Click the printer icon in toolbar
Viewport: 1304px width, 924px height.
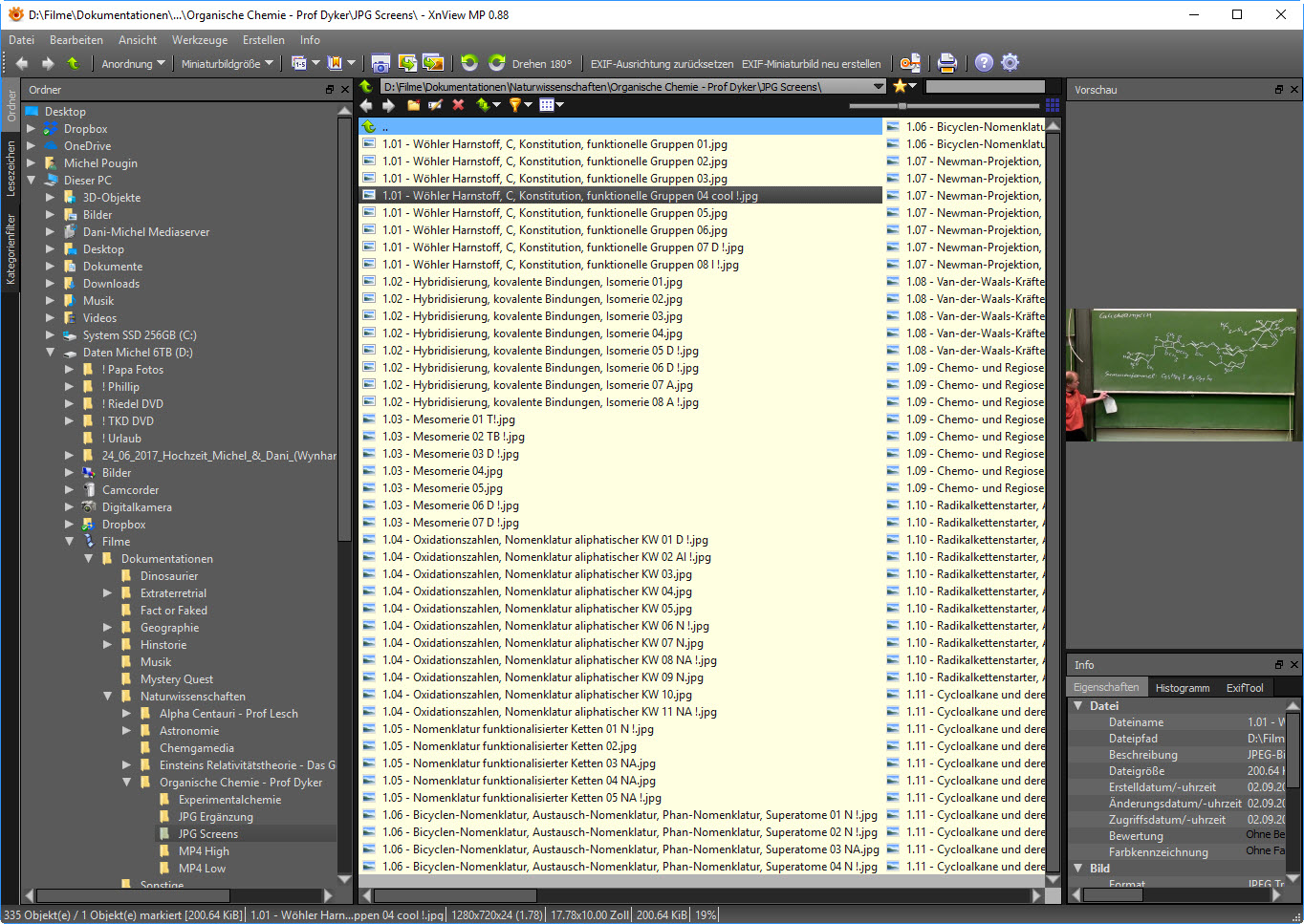tap(946, 63)
